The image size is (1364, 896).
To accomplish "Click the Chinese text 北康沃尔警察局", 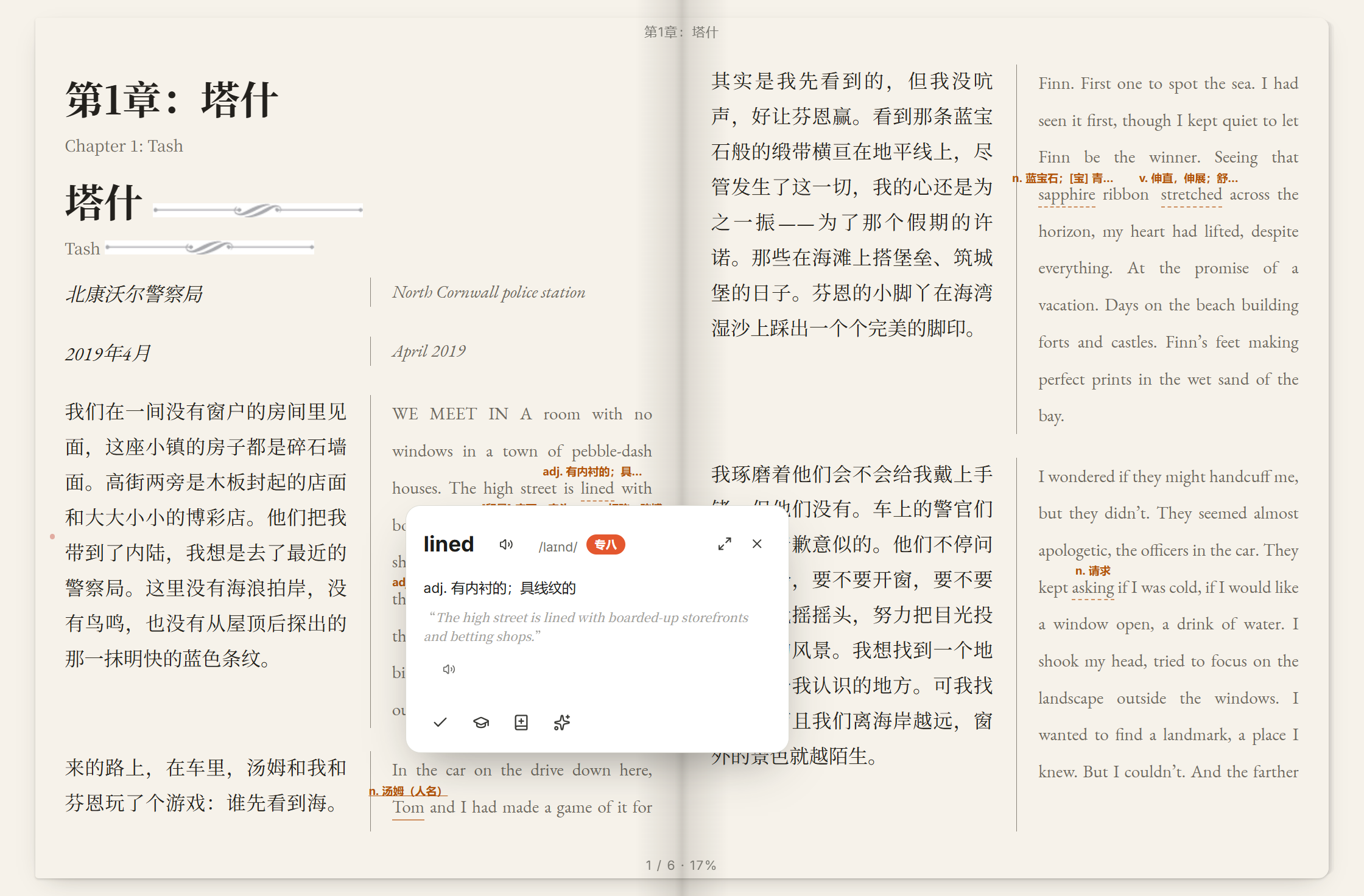I will pyautogui.click(x=134, y=294).
